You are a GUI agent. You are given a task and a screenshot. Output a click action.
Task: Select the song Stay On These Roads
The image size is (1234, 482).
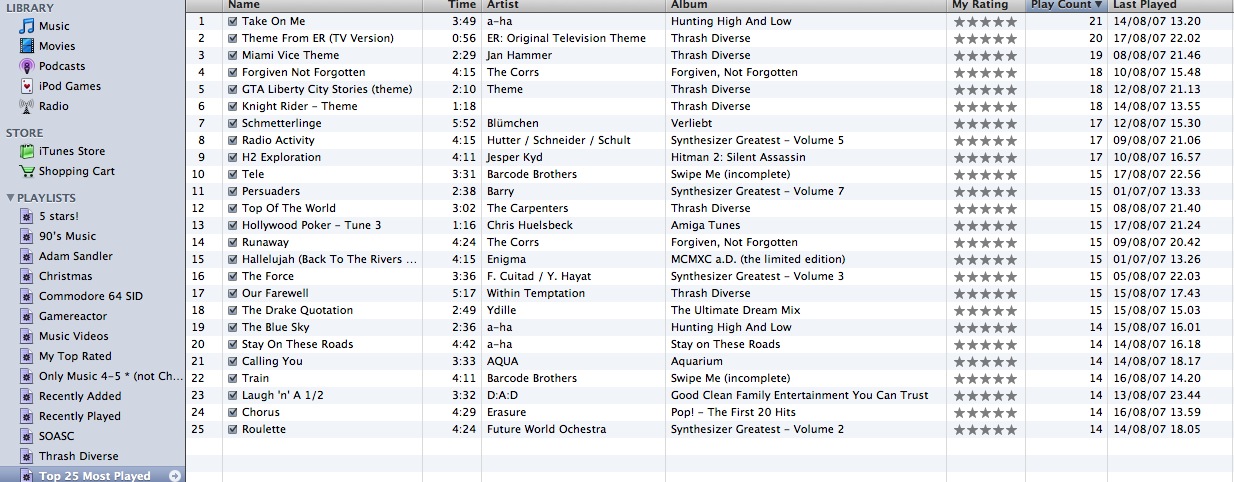[297, 344]
